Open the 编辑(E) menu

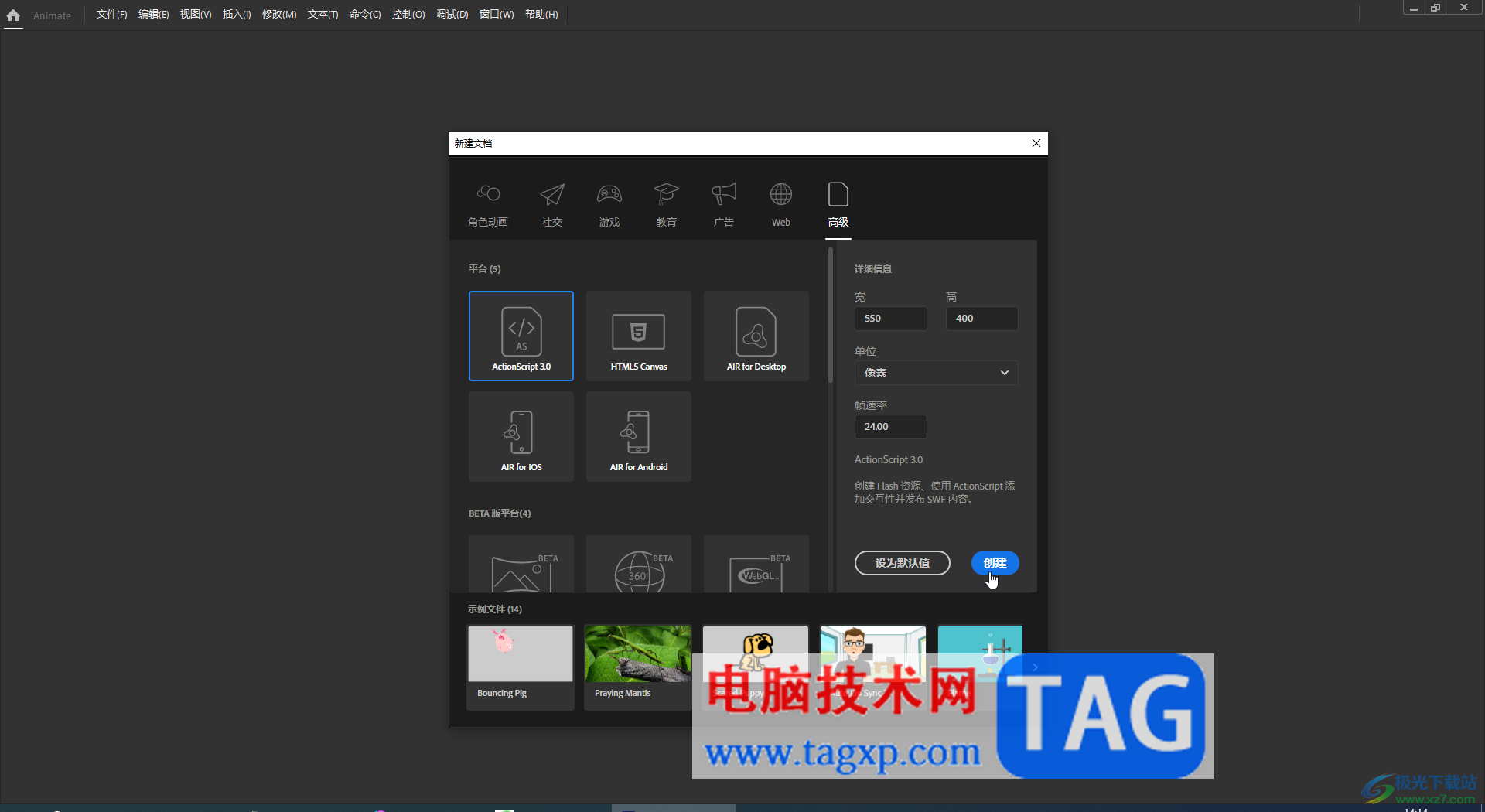[x=153, y=15]
